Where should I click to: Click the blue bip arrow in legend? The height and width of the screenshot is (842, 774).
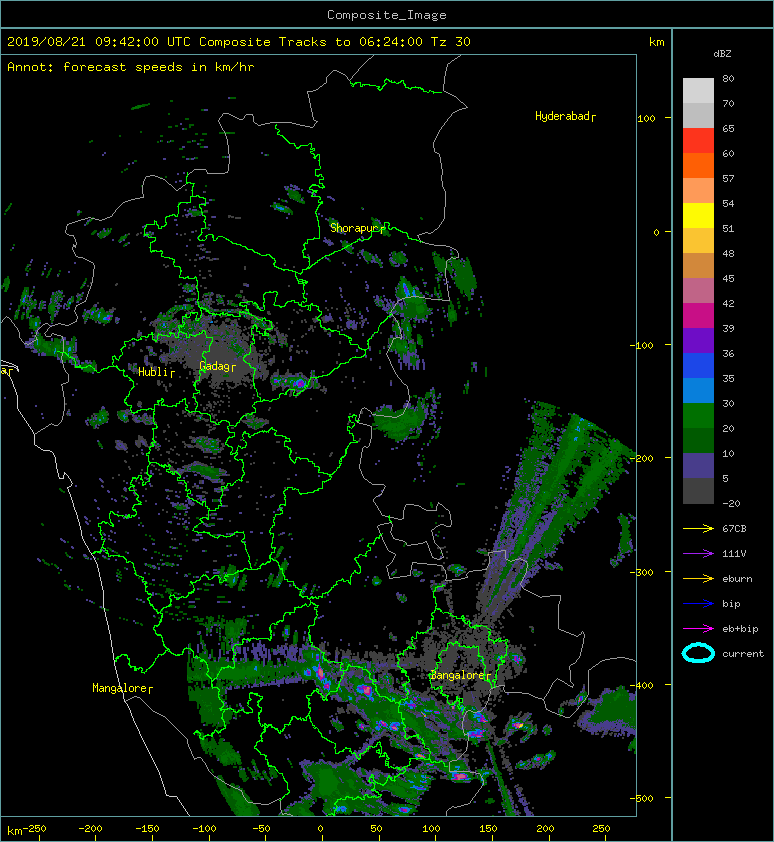[698, 604]
